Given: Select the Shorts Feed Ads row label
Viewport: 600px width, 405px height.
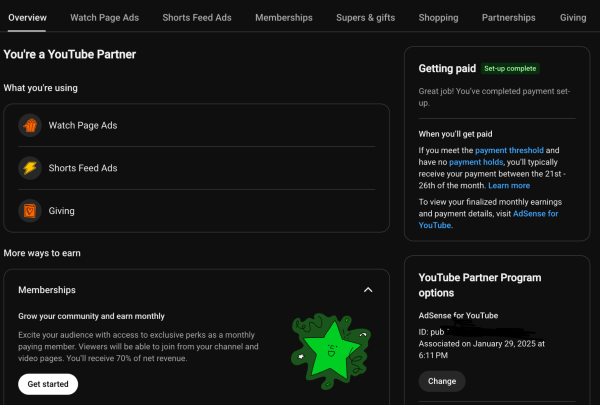Looking at the screenshot, I should pyautogui.click(x=83, y=168).
